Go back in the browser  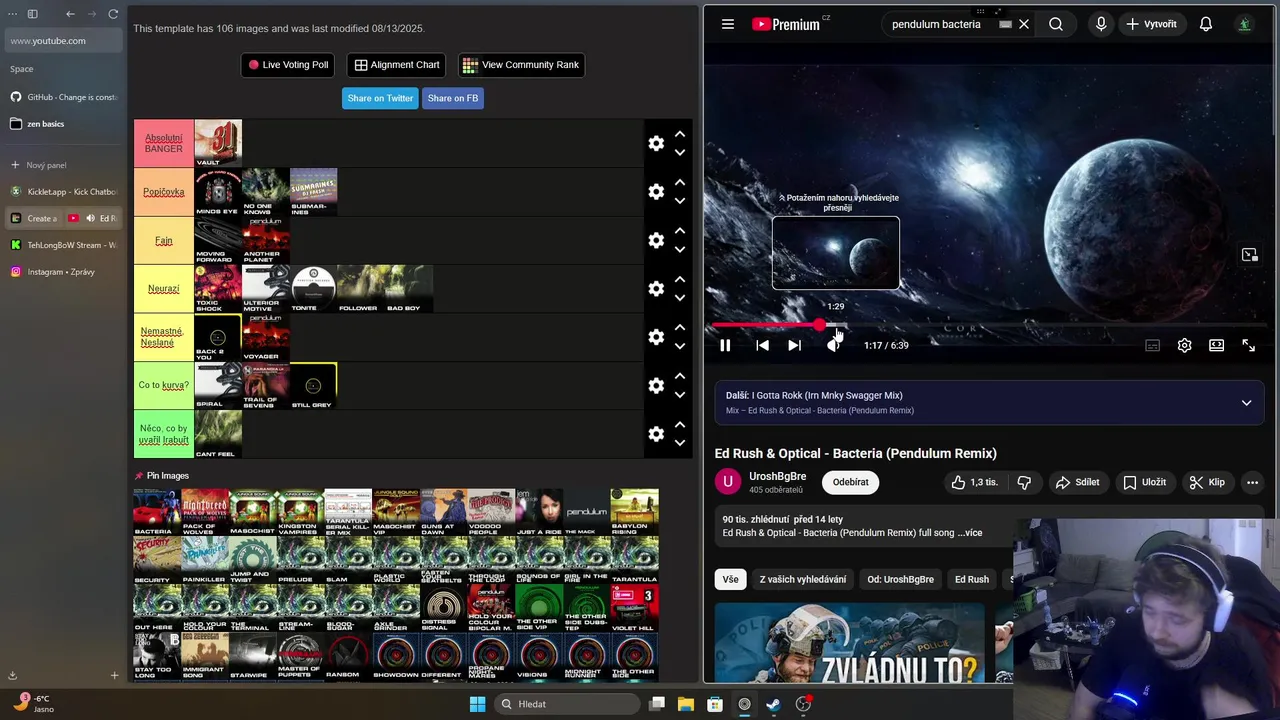70,14
